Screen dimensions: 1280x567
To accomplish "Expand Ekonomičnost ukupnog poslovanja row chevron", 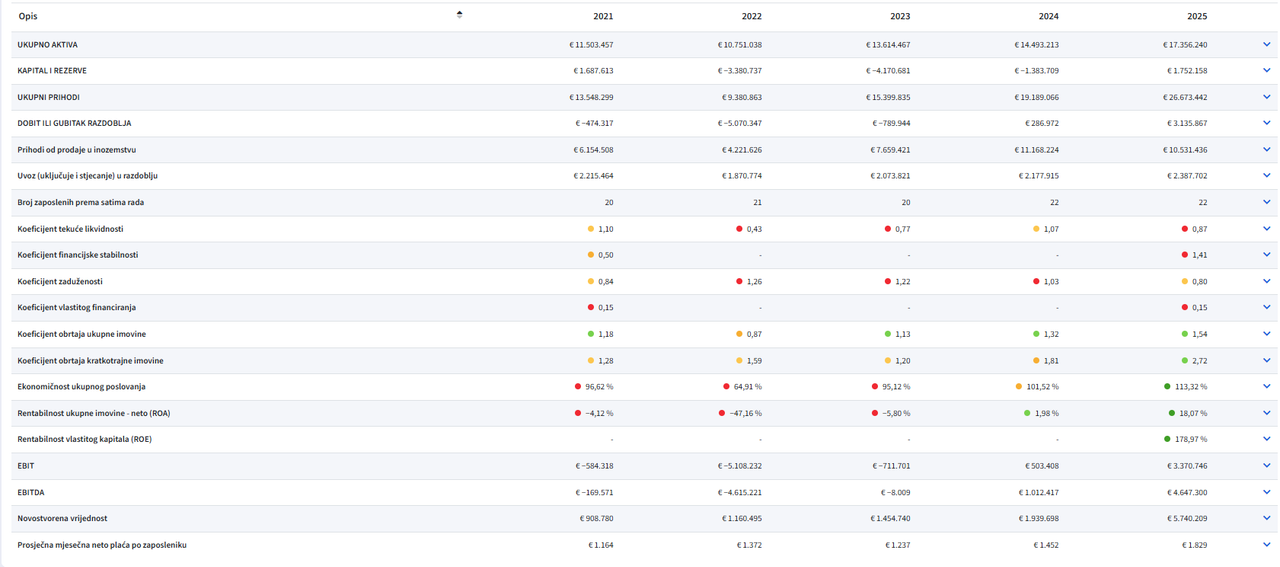I will [1266, 386].
